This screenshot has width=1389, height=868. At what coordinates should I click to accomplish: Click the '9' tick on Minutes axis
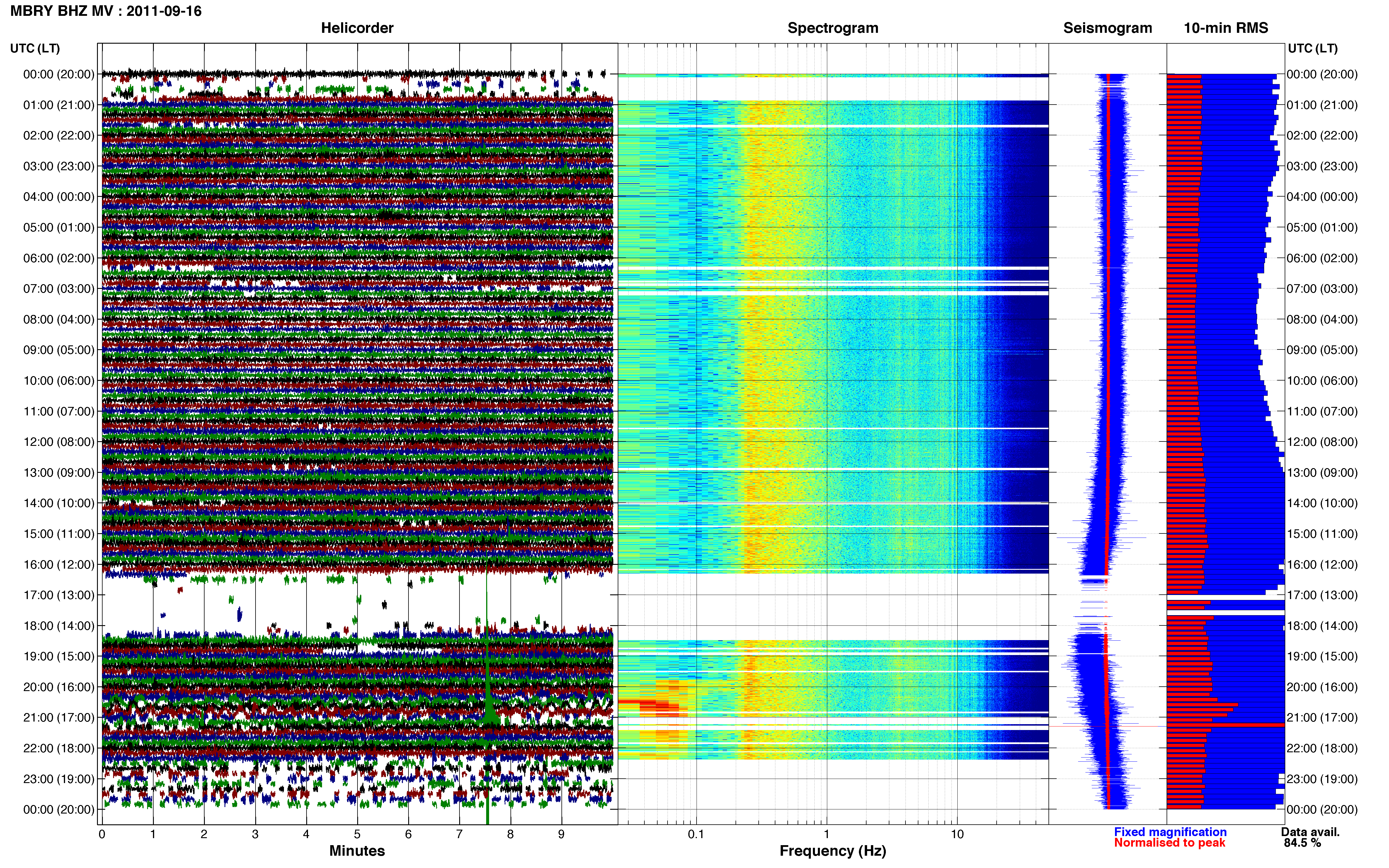(x=561, y=834)
